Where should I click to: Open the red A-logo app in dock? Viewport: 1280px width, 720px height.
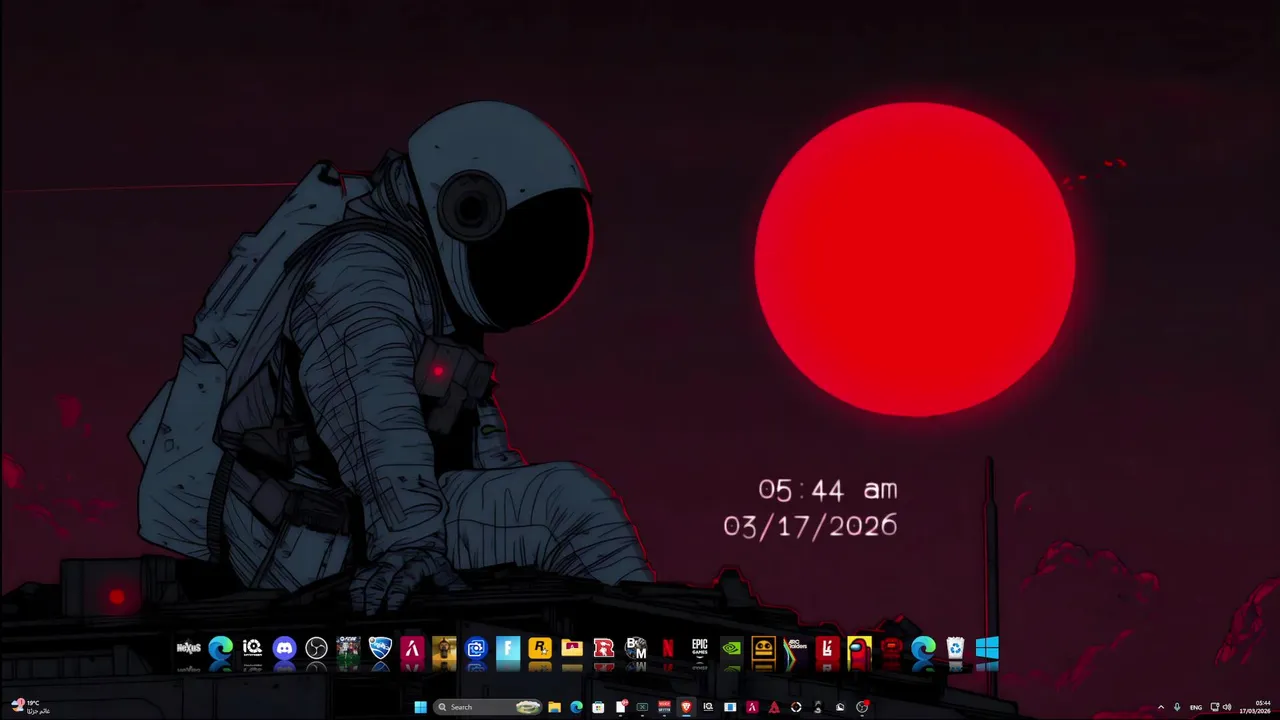pos(412,649)
